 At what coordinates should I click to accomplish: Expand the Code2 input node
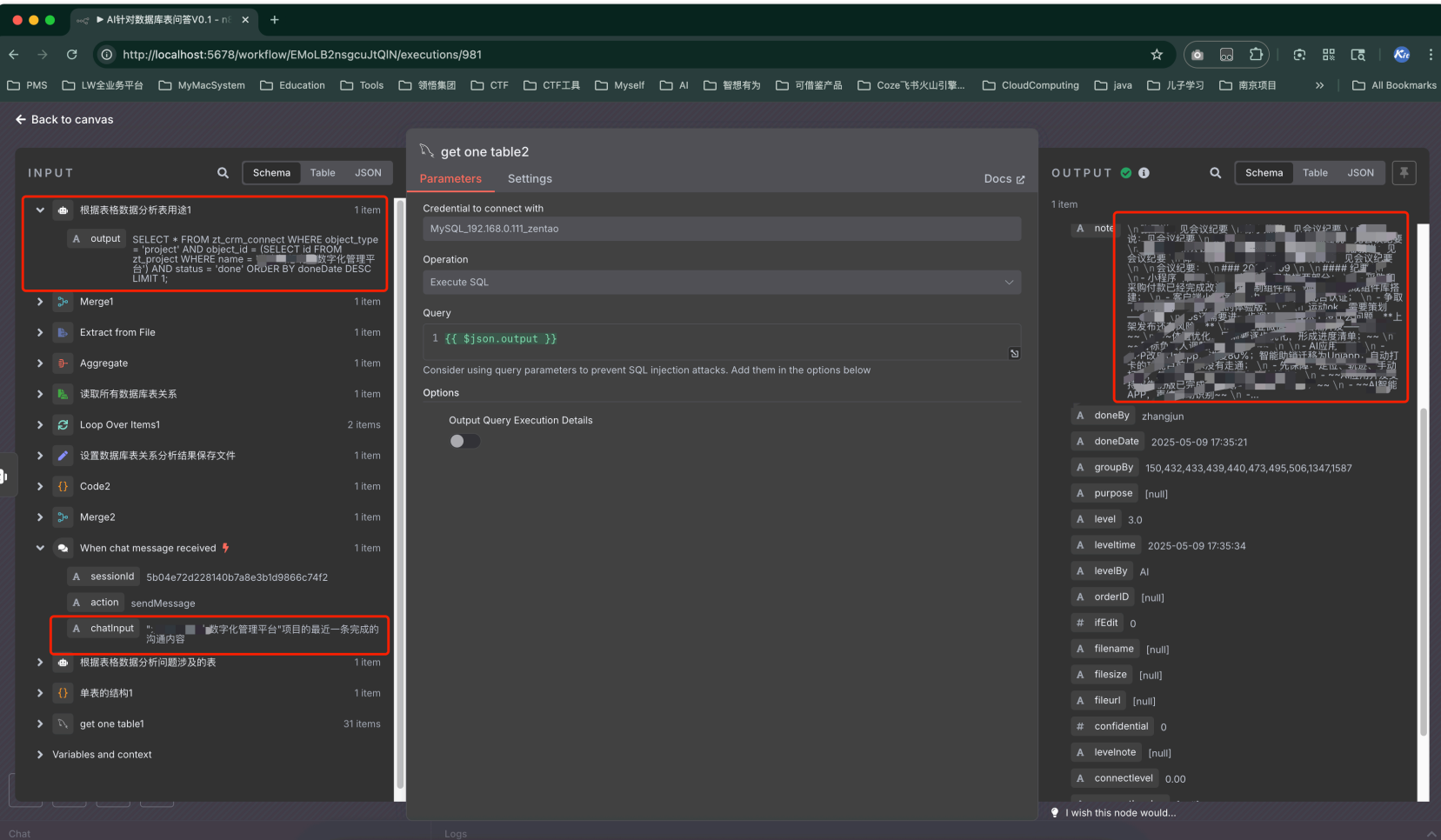[x=40, y=486]
